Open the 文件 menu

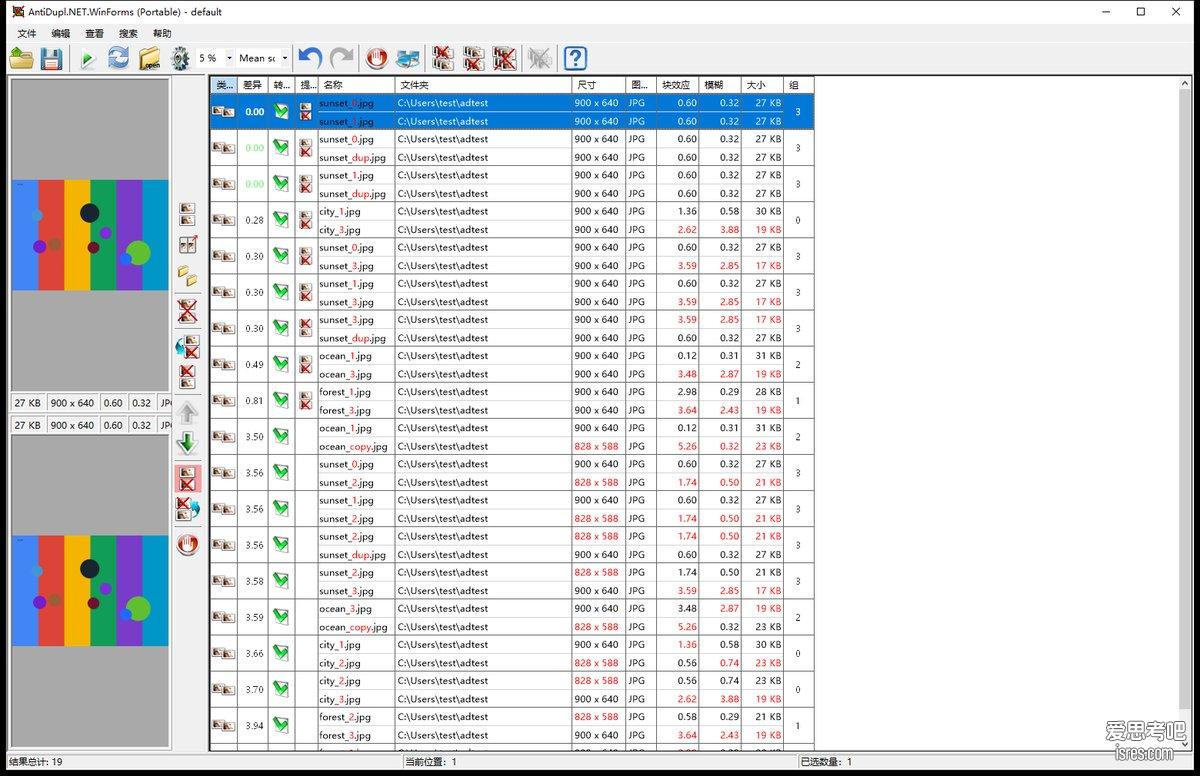[27, 34]
